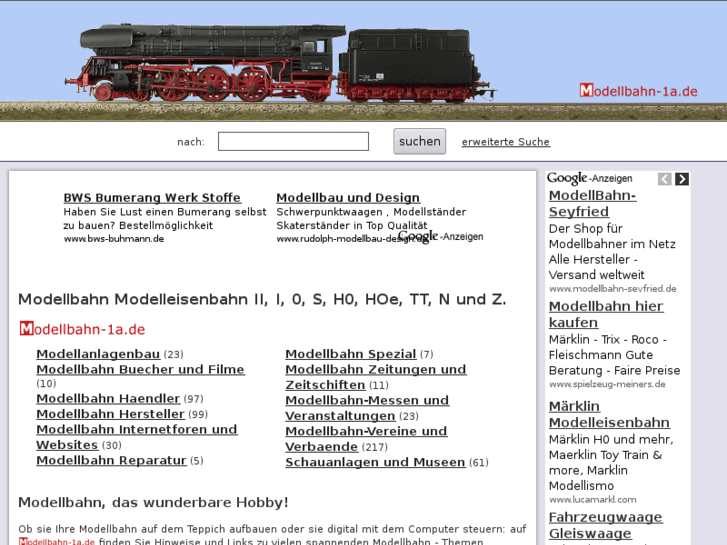Open ModellBahn-Seyfried sidebar ad
The width and height of the screenshot is (727, 545).
tap(593, 203)
